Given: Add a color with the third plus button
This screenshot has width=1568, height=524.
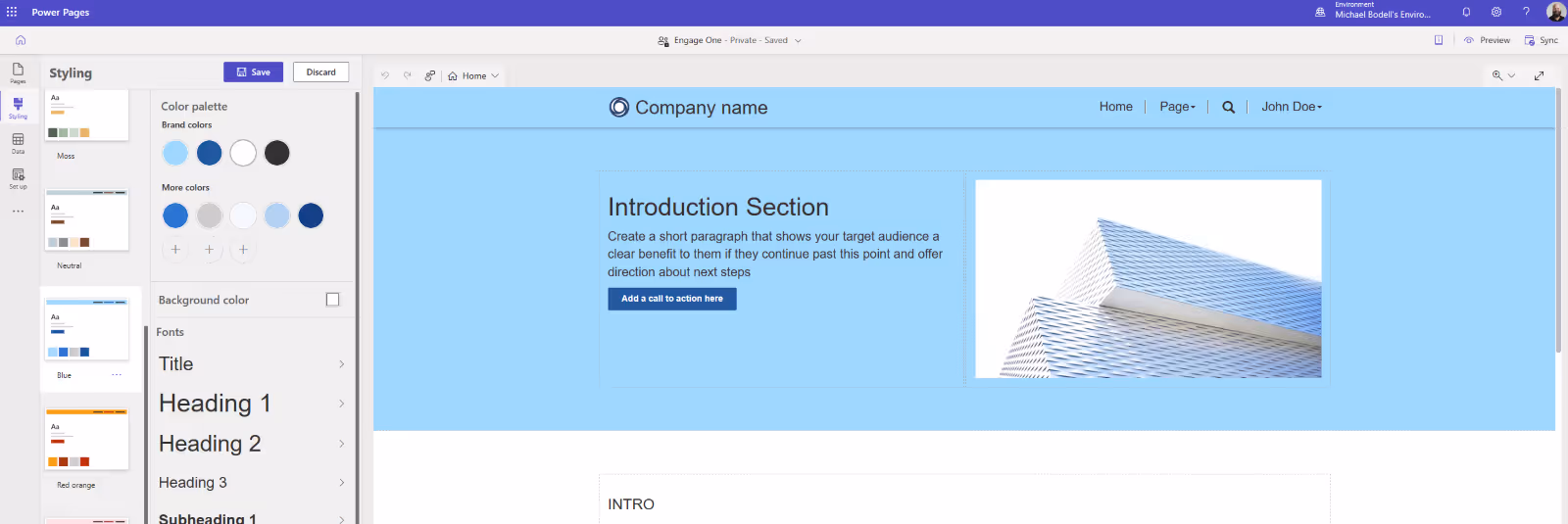Looking at the screenshot, I should [x=243, y=250].
